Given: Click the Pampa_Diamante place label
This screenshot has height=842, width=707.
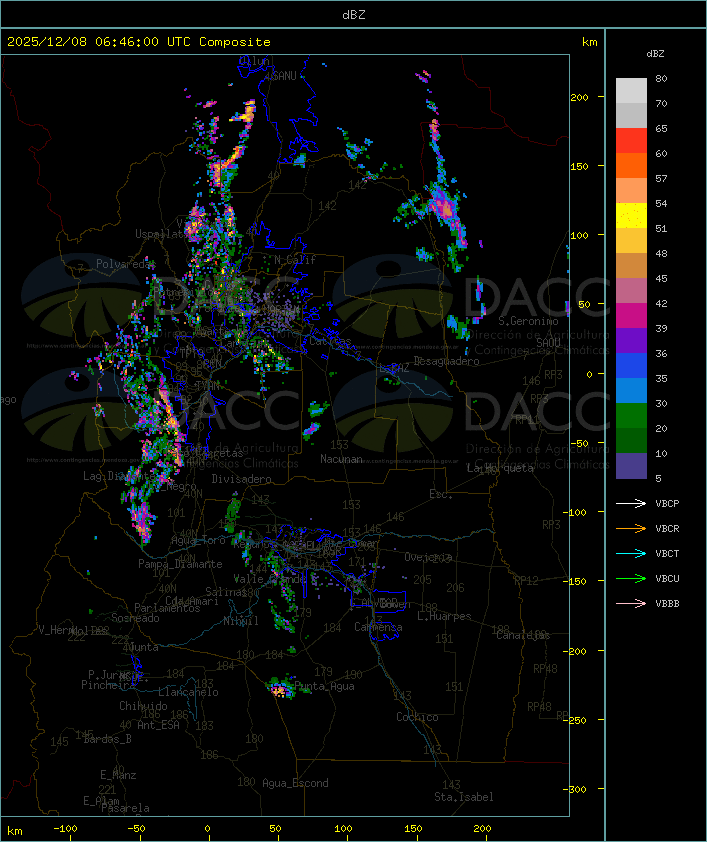Looking at the screenshot, I should click(x=180, y=564).
